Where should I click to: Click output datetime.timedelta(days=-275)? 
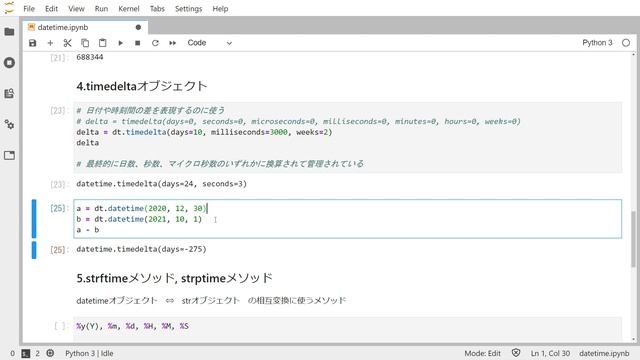point(141,249)
